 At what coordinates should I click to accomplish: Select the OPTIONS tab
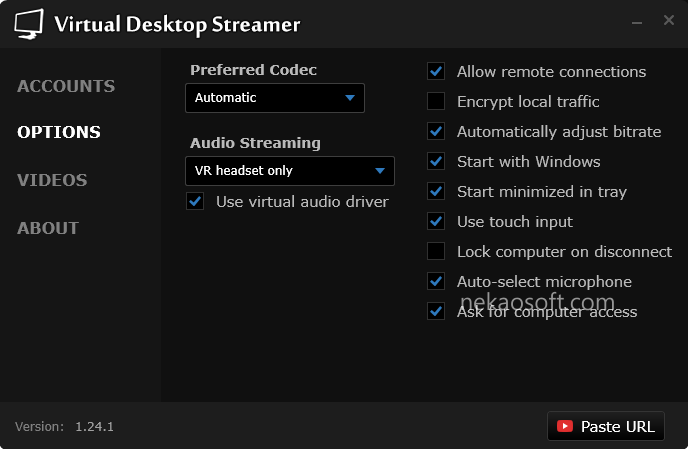[59, 132]
